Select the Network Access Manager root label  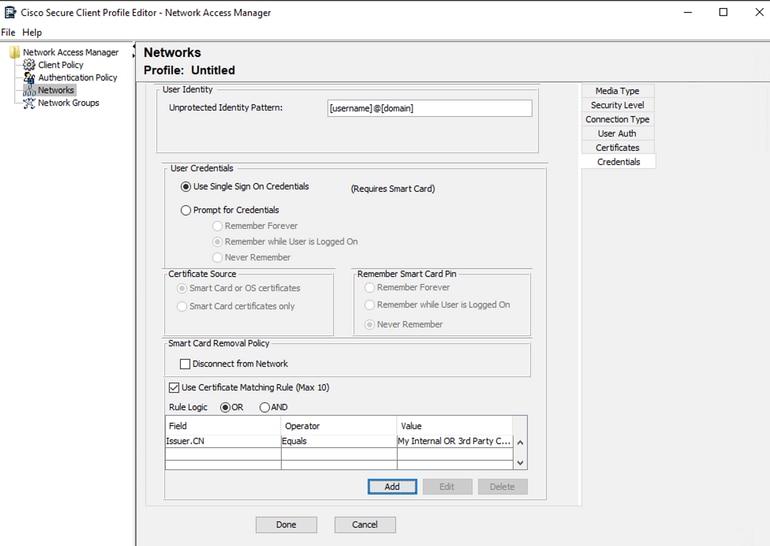tap(71, 52)
